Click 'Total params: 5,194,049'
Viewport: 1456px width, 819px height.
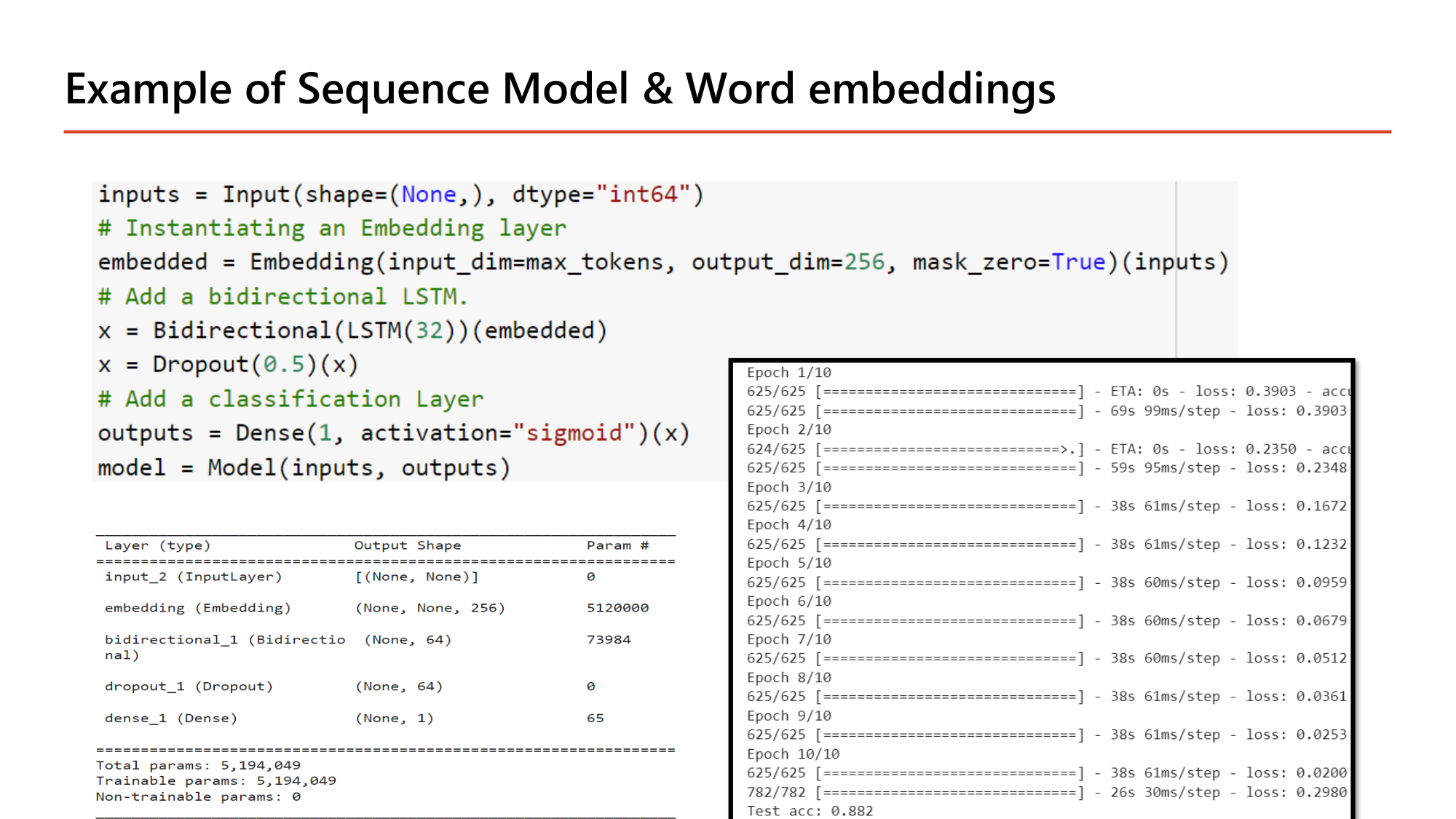click(198, 765)
